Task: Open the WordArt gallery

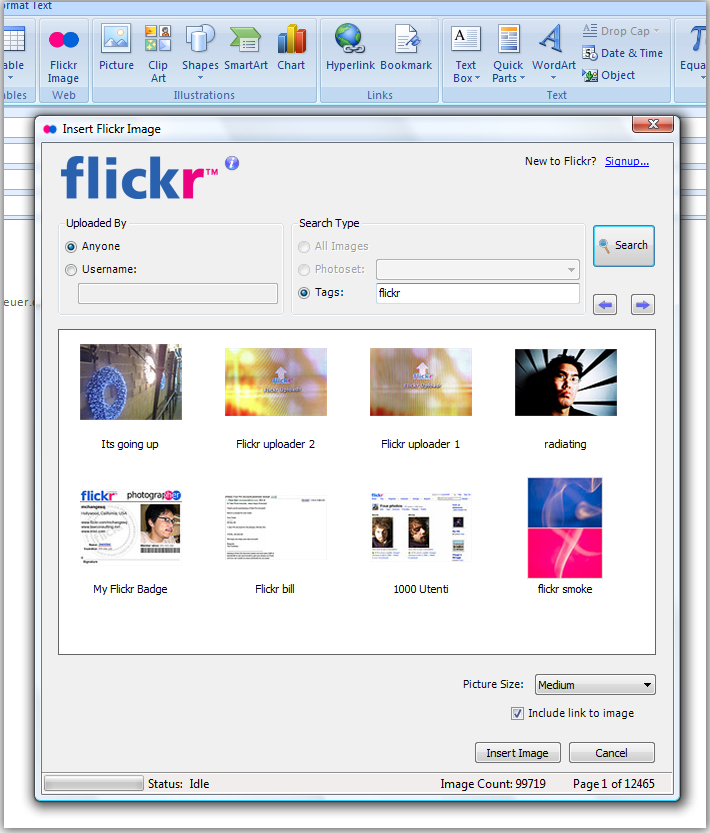Action: point(553,53)
